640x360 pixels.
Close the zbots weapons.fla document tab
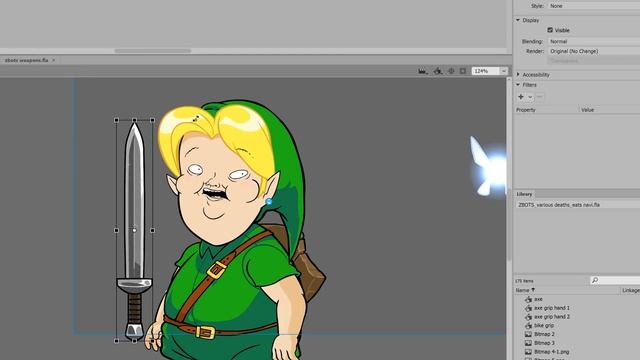click(x=53, y=60)
